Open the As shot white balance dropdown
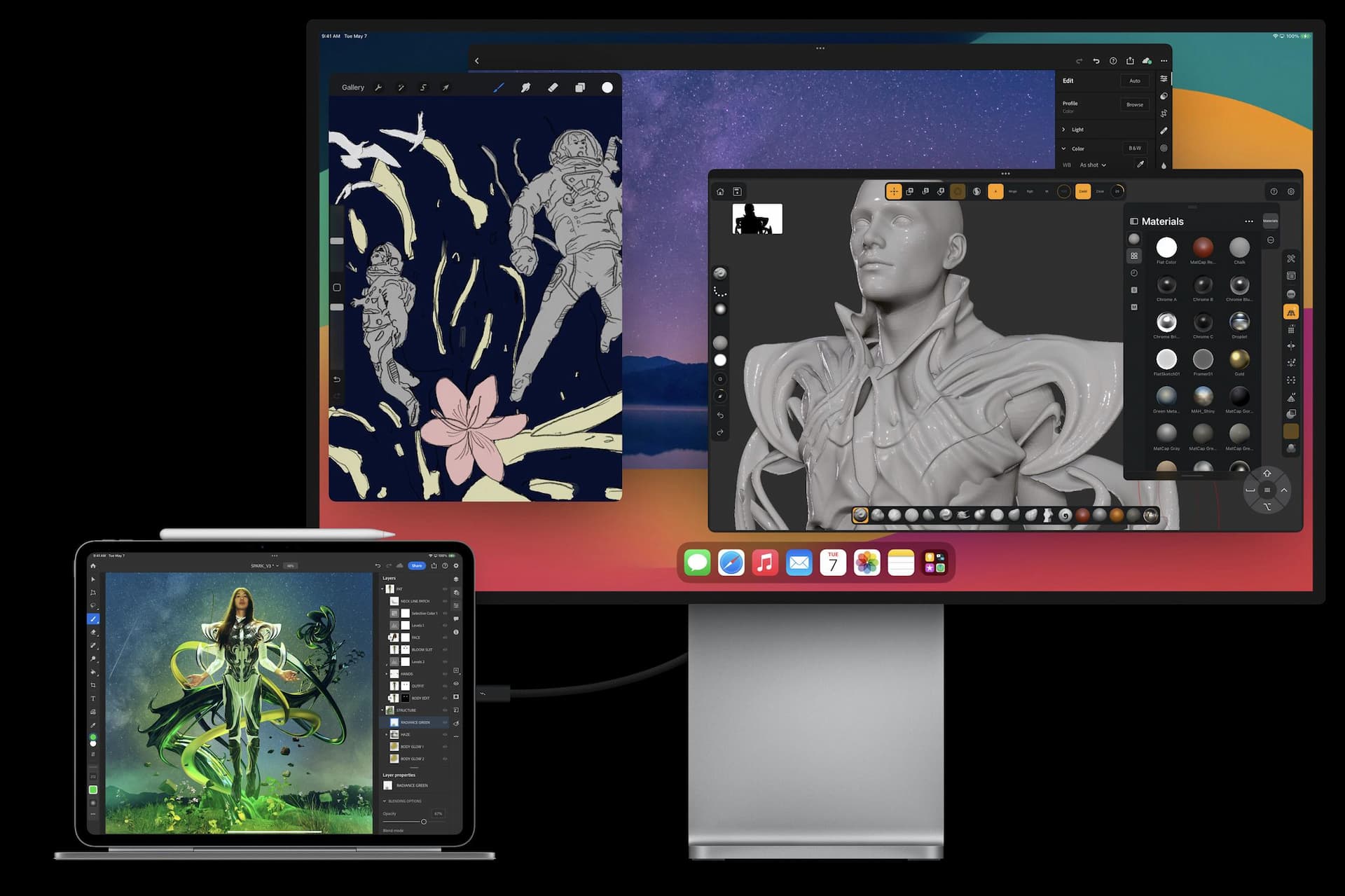 click(1093, 165)
